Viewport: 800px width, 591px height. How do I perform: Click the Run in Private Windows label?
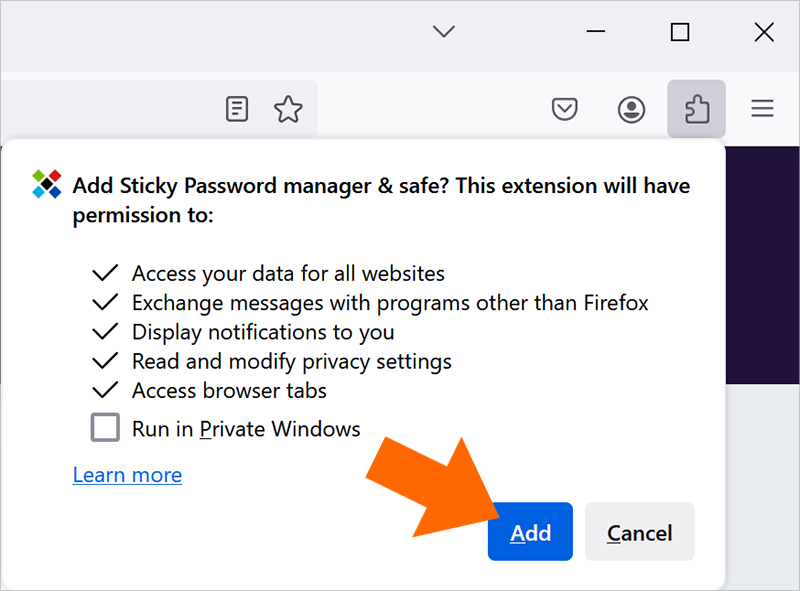coord(246,429)
